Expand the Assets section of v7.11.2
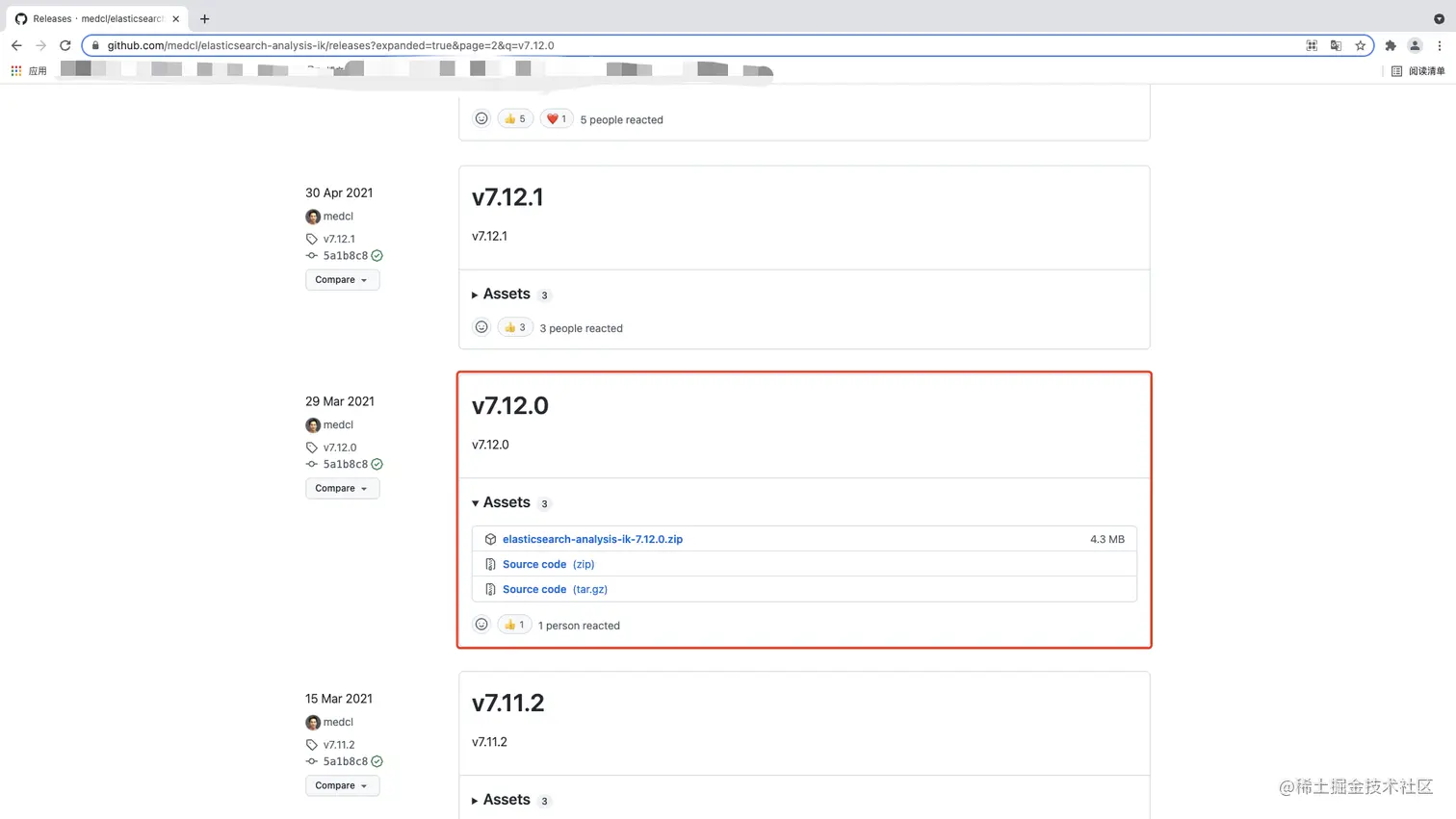This screenshot has height=819, width=1456. 508,800
